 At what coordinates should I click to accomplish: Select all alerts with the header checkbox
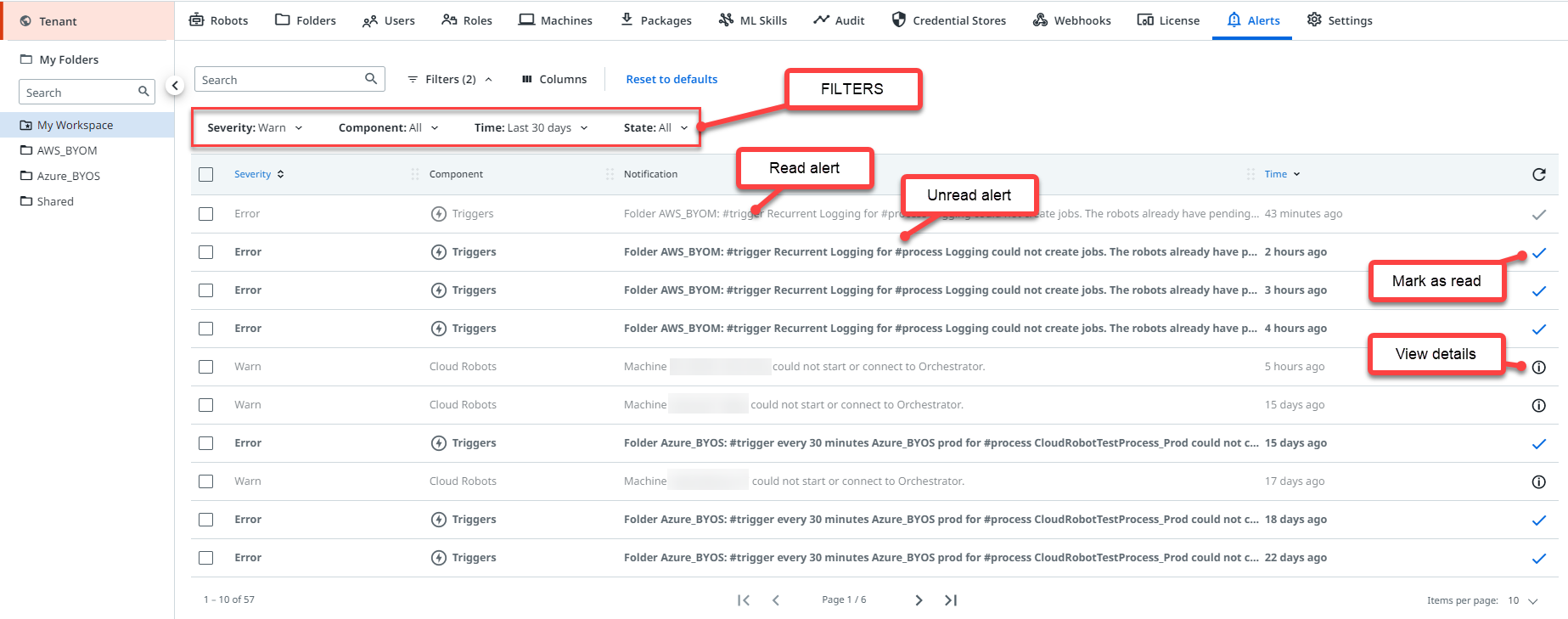point(205,174)
